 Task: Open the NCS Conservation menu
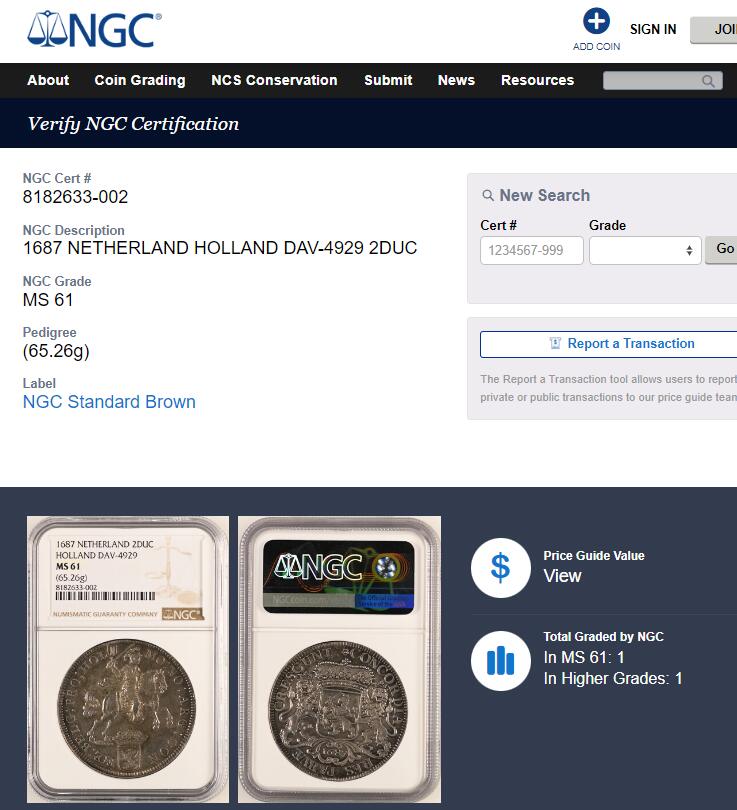(x=274, y=80)
